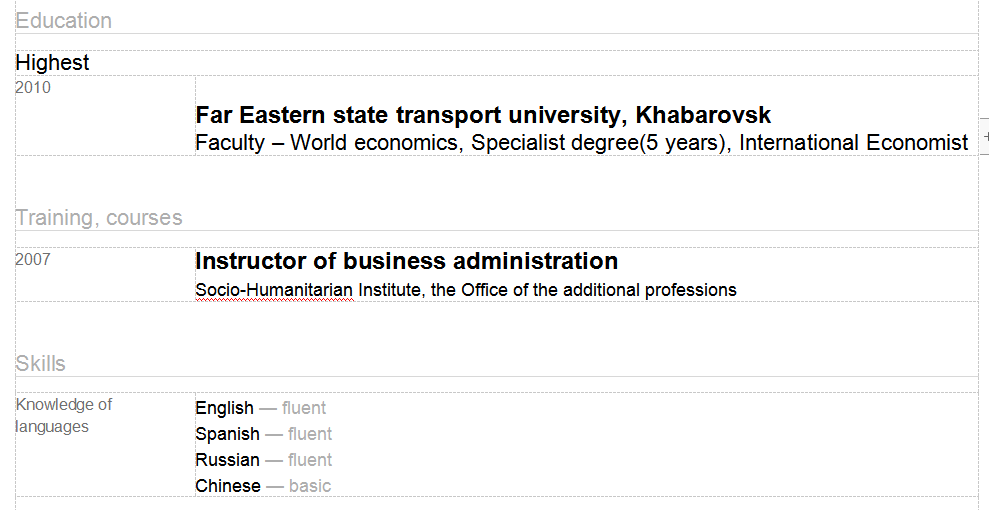Screen dimensions: 989x510
Task: Click the Education section heading
Action: pyautogui.click(x=64, y=21)
